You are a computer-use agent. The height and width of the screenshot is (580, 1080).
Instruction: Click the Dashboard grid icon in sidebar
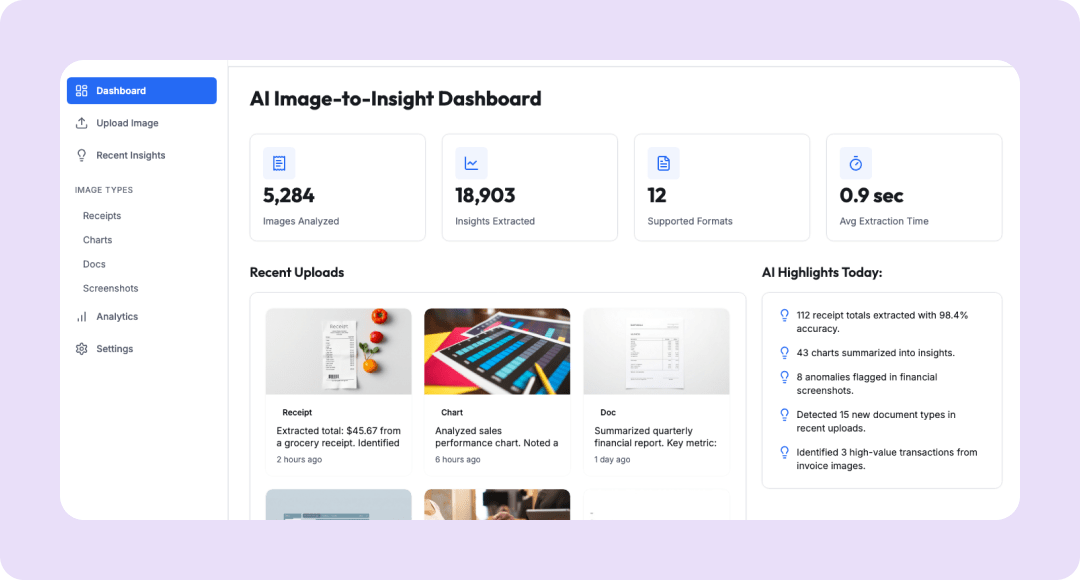pos(82,91)
